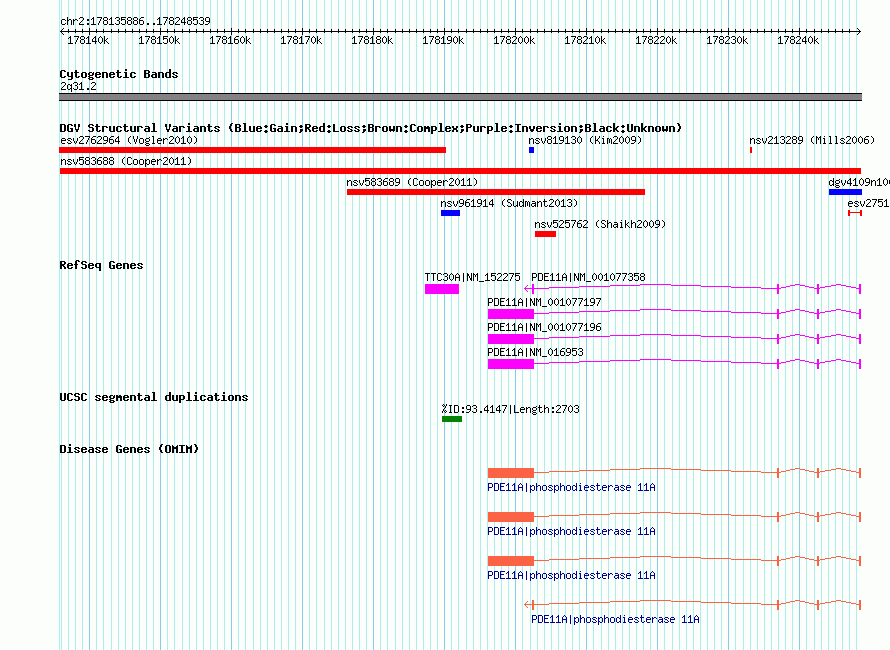Viewport: 890px width, 650px height.
Task: Open the nsv525762 (Shaikh2009) variant label
Action: (600, 224)
